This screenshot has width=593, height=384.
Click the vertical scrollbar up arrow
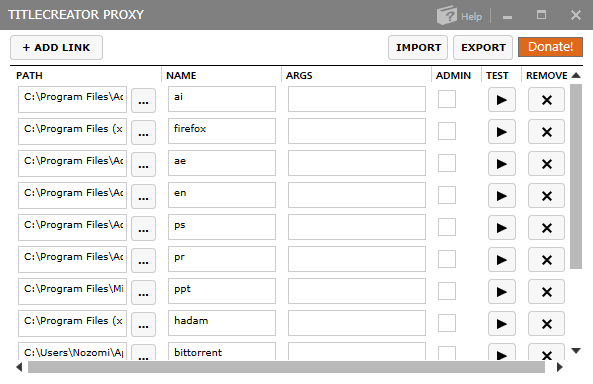576,75
